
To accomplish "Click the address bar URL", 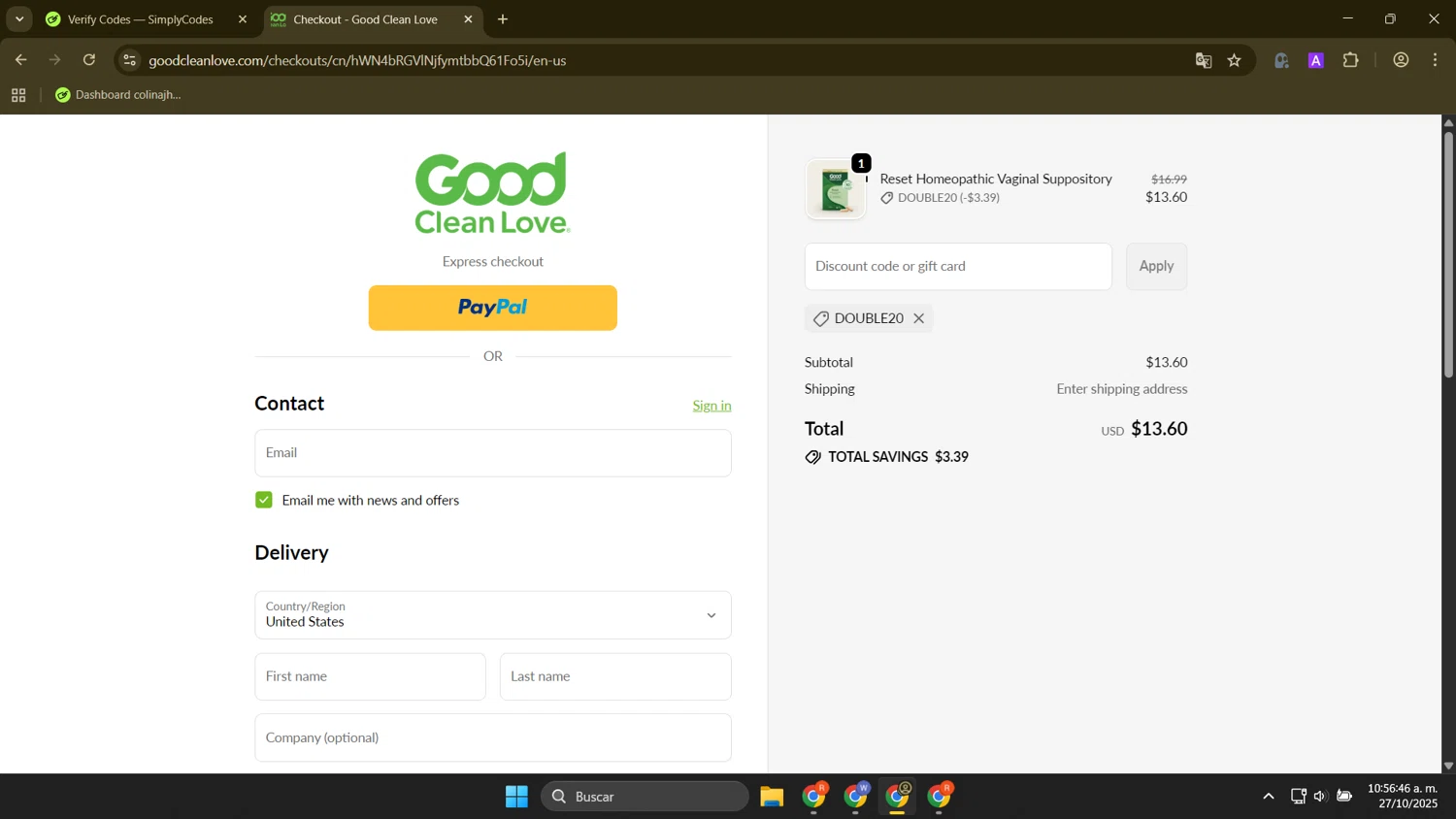I will (x=357, y=60).
